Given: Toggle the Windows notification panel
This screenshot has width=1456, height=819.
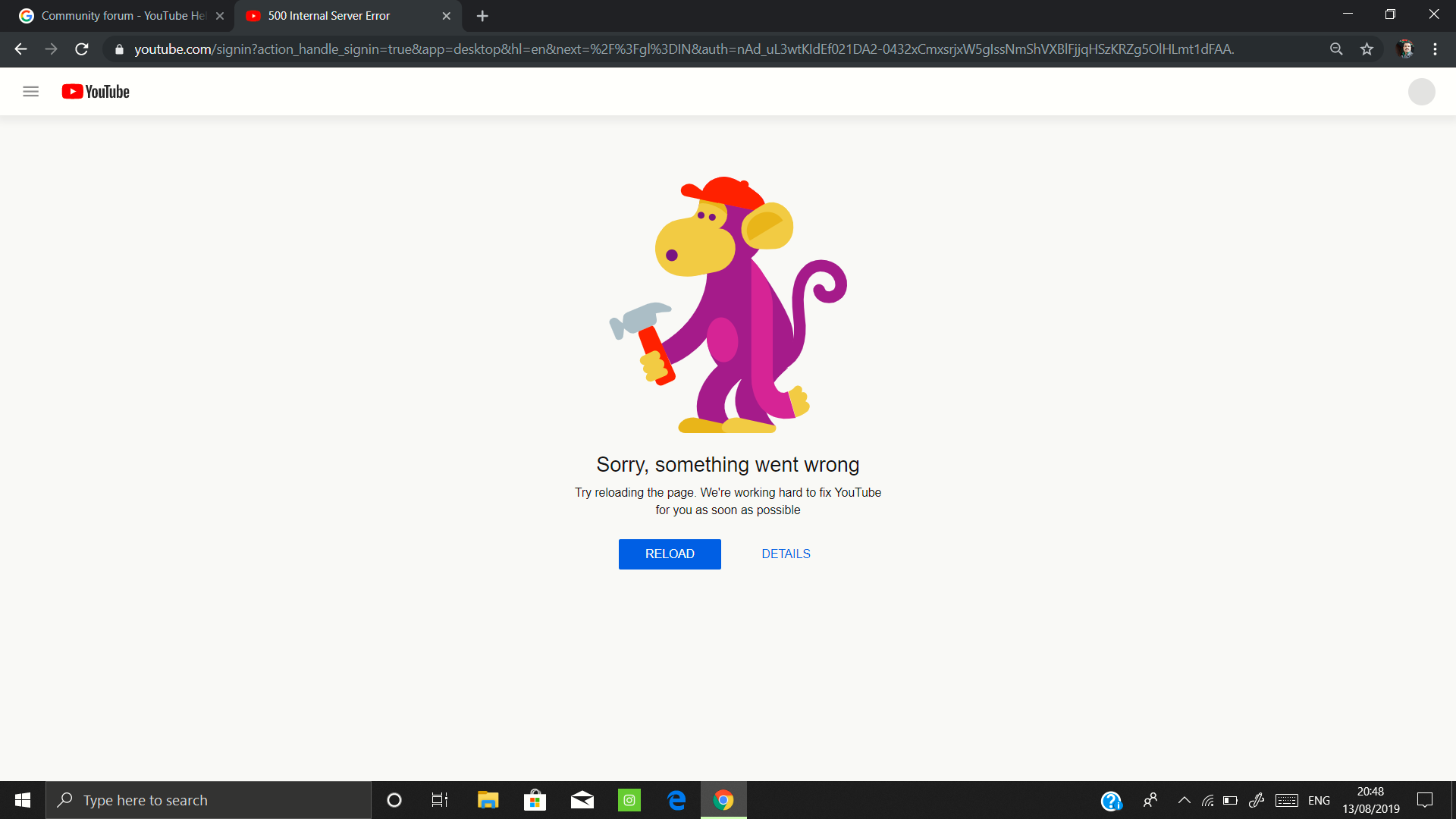Looking at the screenshot, I should (x=1424, y=799).
